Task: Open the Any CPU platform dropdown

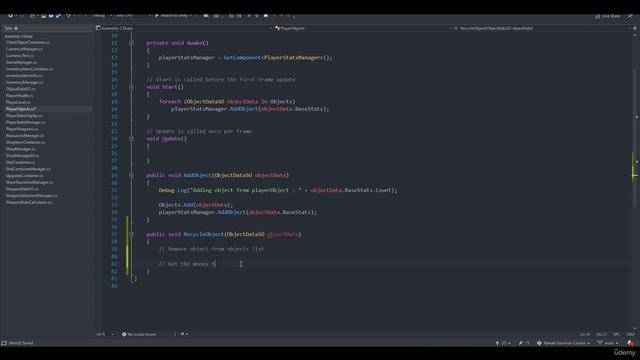Action: tap(133, 16)
